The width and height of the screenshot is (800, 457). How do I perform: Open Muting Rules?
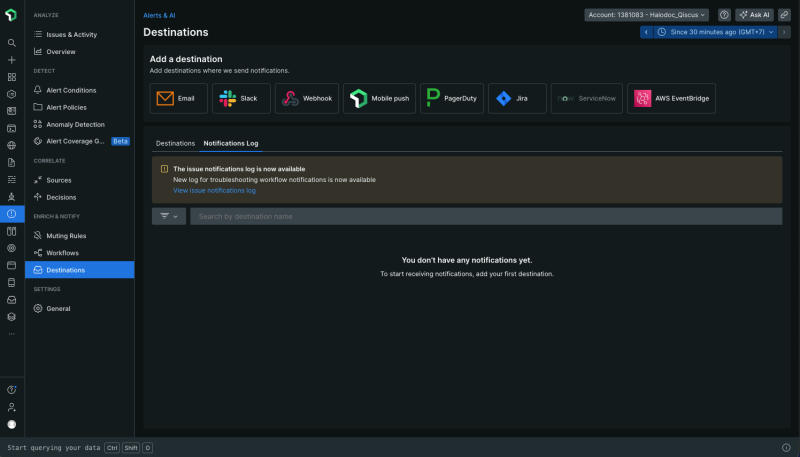80,236
